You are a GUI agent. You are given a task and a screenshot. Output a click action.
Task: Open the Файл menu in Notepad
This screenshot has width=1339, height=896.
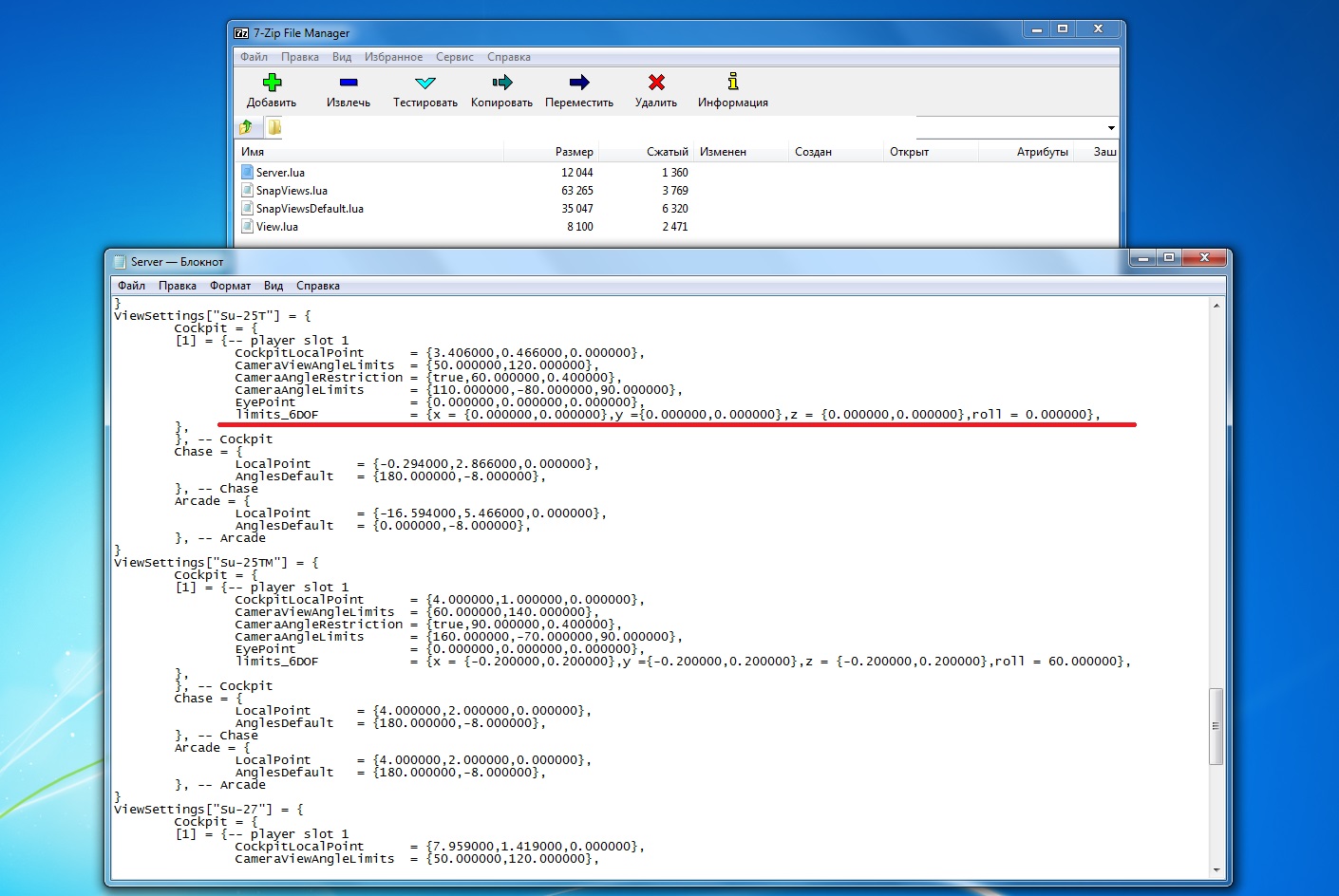pos(132,286)
